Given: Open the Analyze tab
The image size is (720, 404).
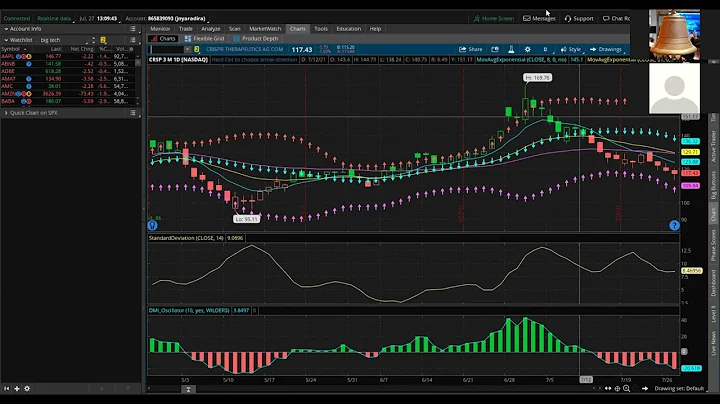Looking at the screenshot, I should tap(211, 28).
